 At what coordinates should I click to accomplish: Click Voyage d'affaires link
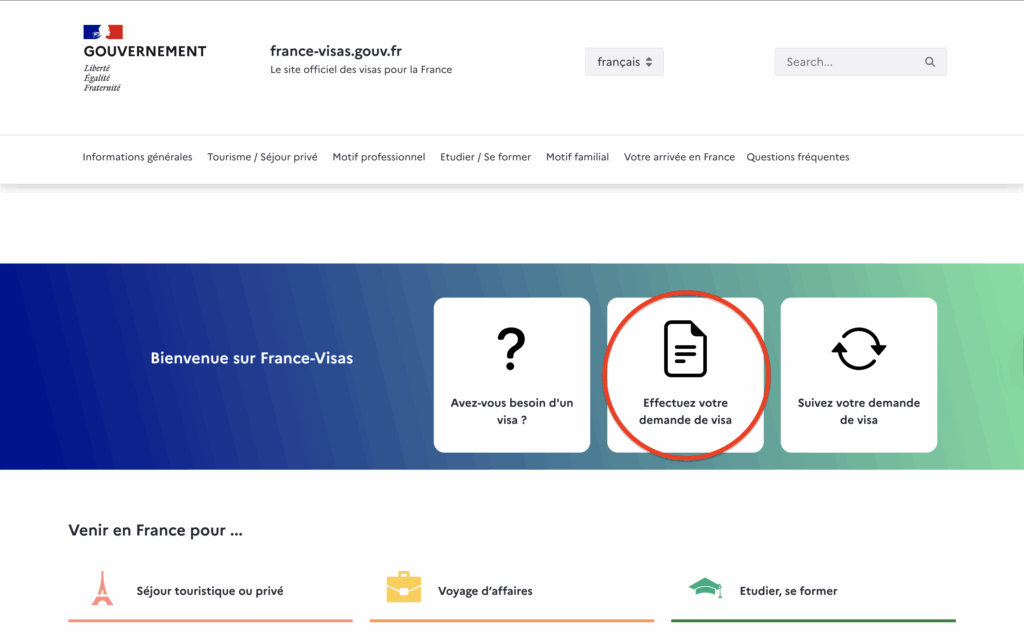point(485,591)
